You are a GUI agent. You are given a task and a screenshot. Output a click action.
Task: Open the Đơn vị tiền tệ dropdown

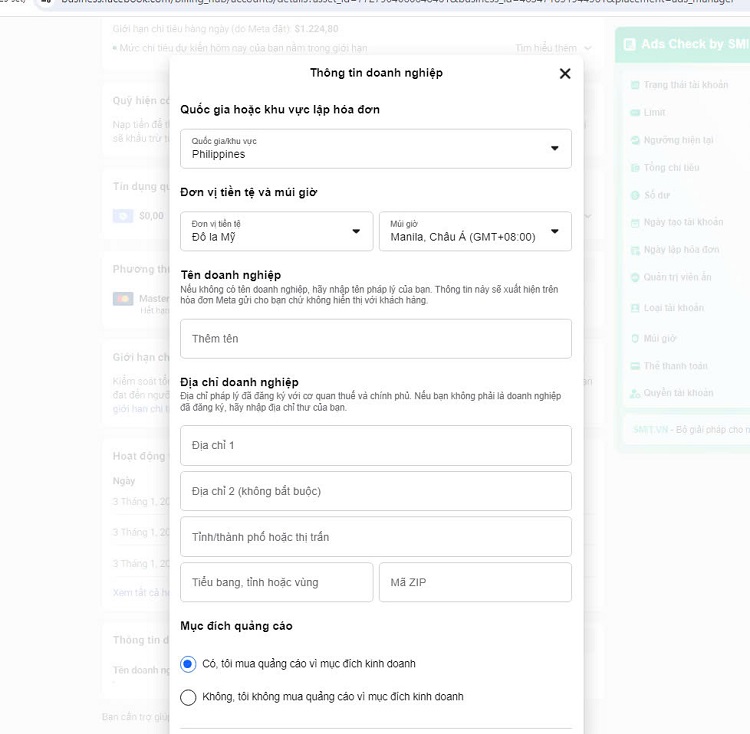tap(276, 231)
